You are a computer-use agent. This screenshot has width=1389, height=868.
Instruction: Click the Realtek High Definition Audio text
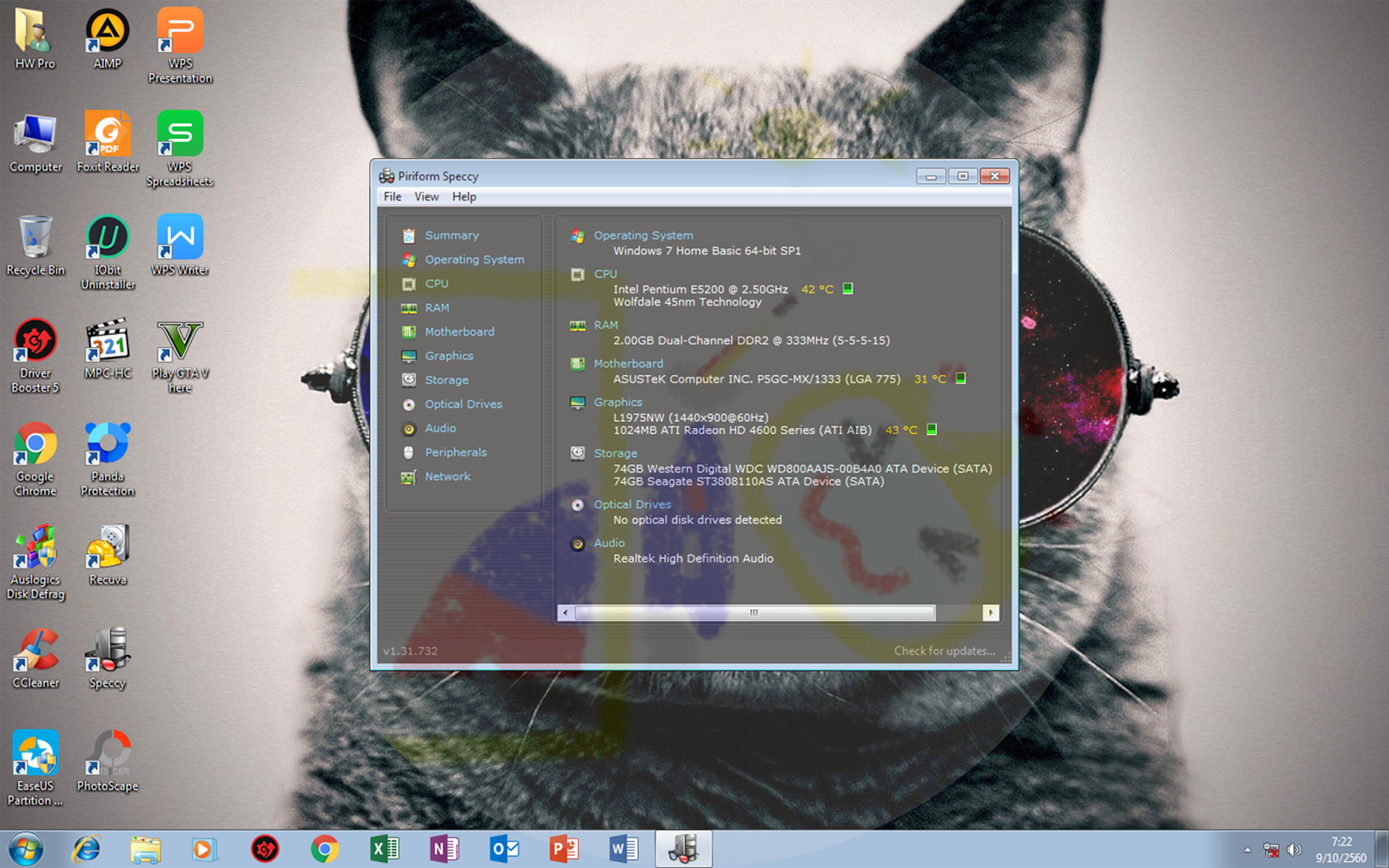pos(693,559)
